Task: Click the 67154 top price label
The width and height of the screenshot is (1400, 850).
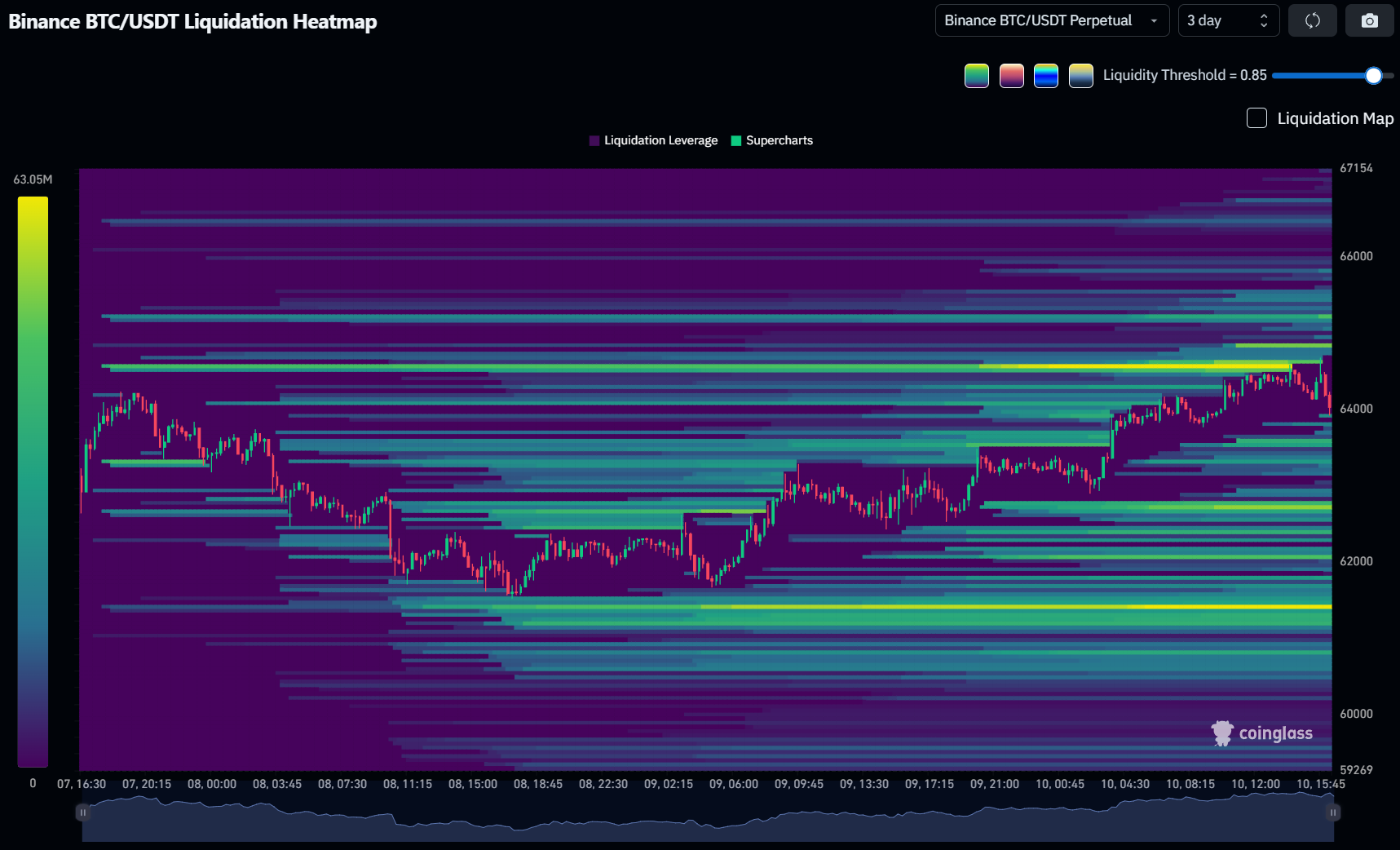Action: [1356, 168]
